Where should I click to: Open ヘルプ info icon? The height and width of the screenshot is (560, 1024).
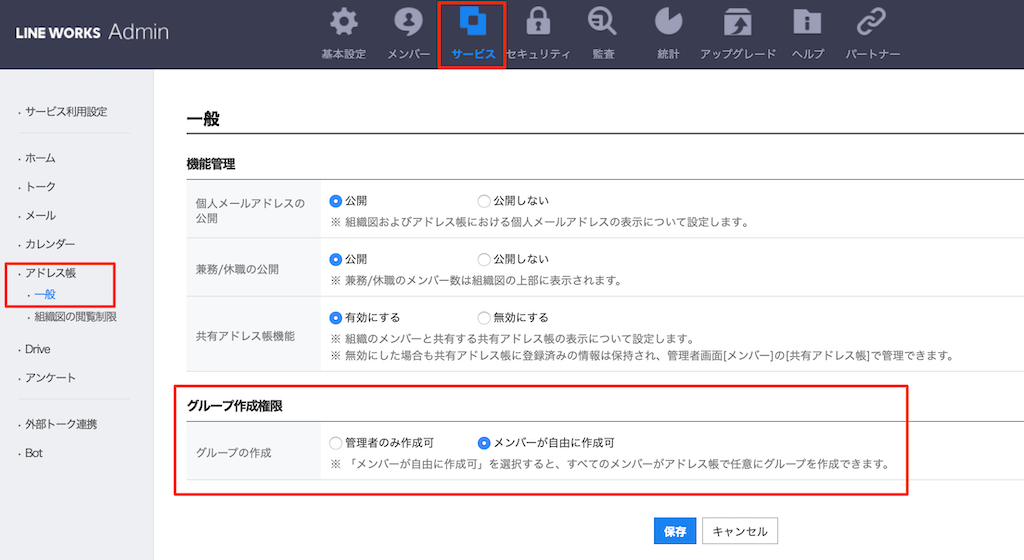[807, 22]
